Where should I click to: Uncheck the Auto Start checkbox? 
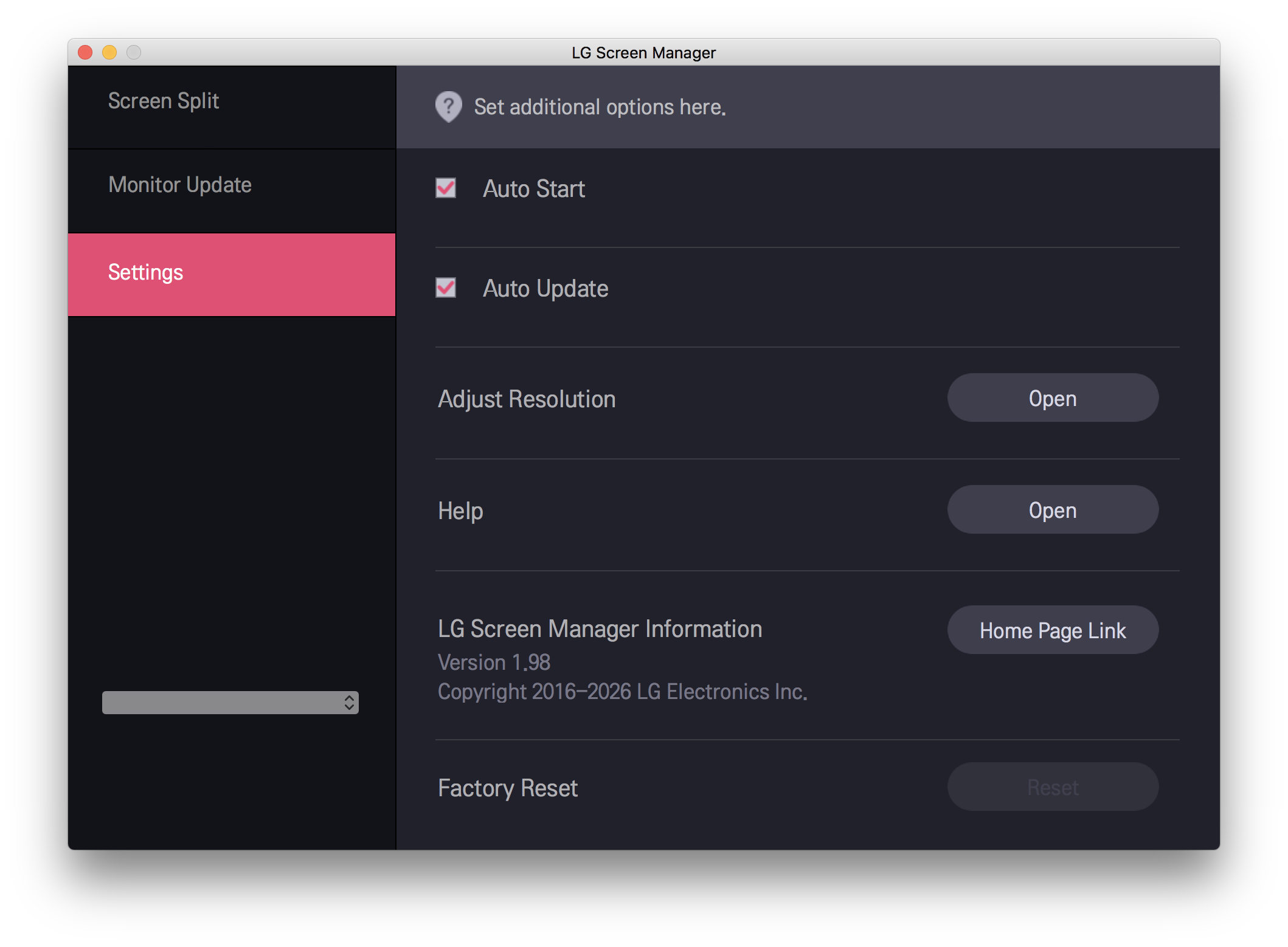click(x=446, y=188)
